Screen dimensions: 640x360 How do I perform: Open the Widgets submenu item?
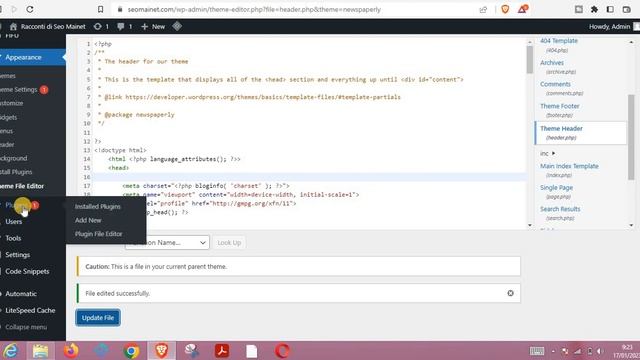coord(9,117)
